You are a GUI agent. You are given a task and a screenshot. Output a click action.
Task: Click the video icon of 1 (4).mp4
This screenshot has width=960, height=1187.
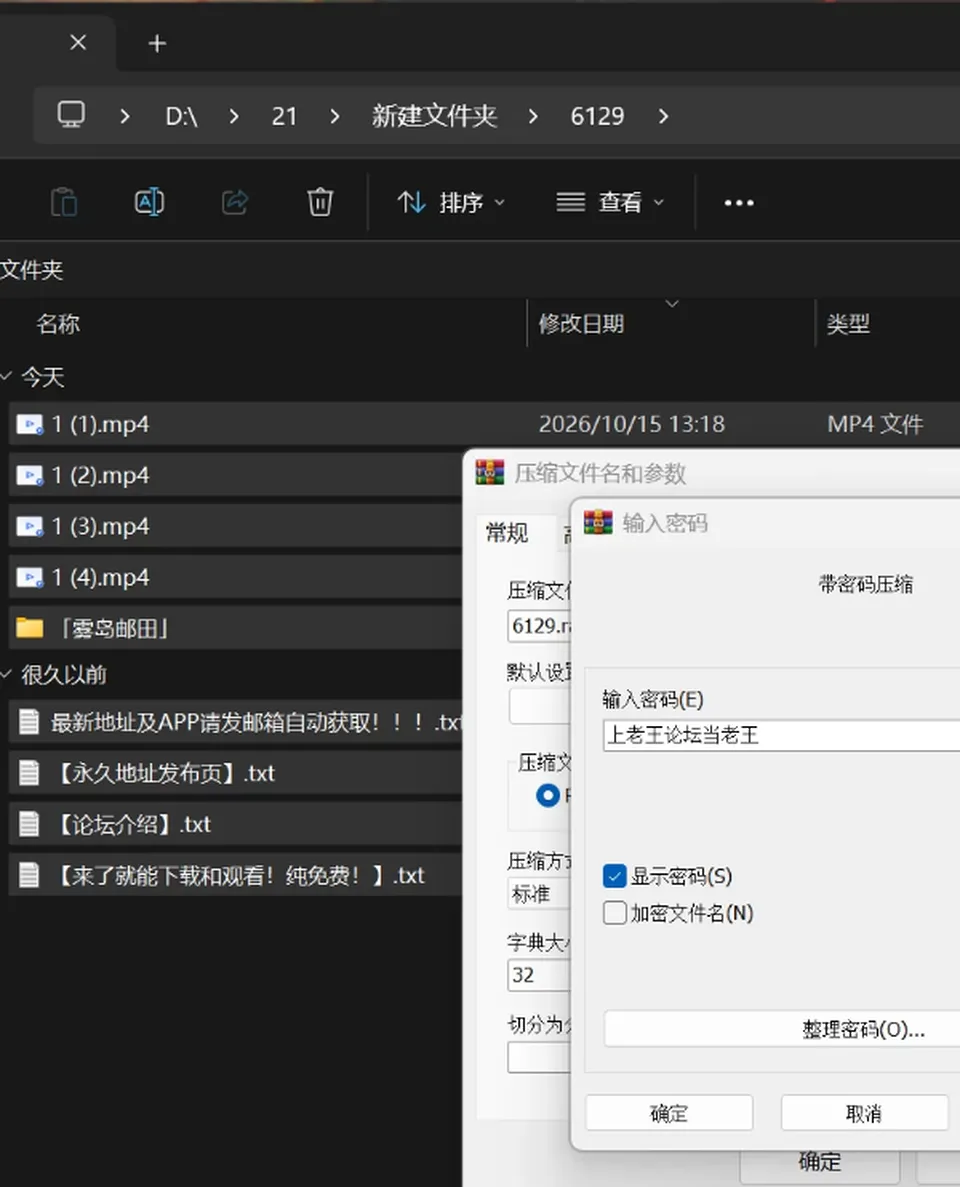[30, 578]
